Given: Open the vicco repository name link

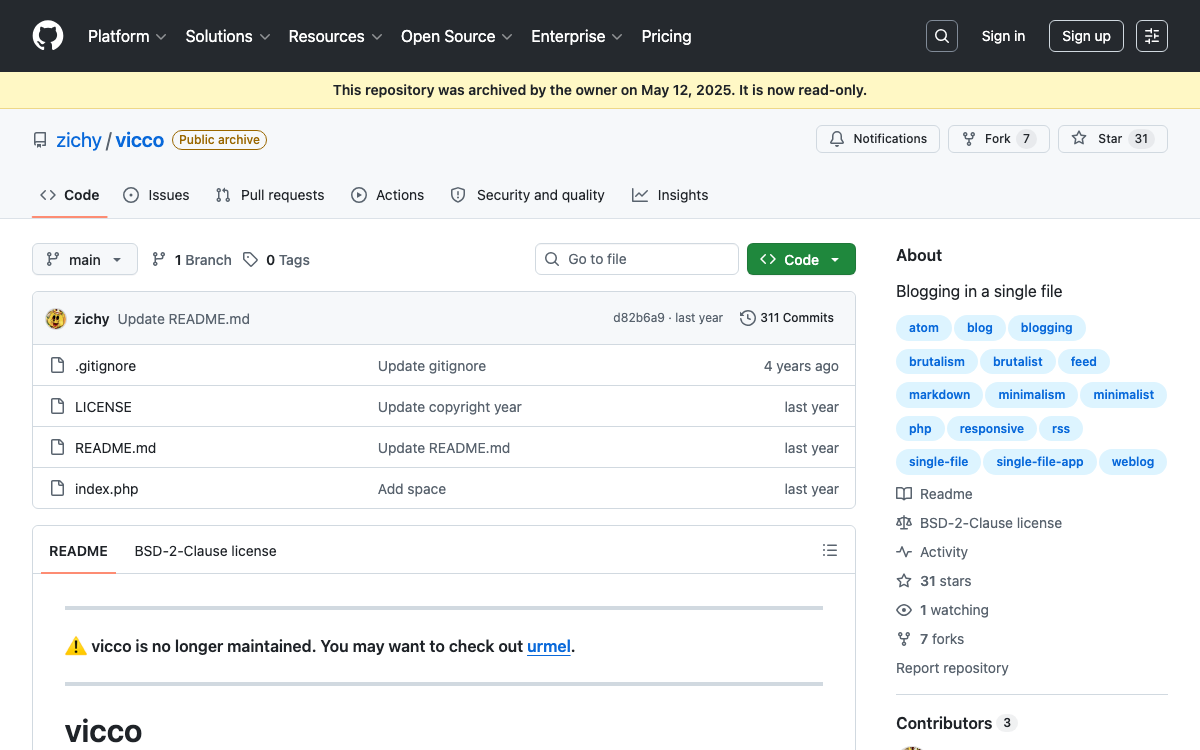Looking at the screenshot, I should click(x=139, y=140).
